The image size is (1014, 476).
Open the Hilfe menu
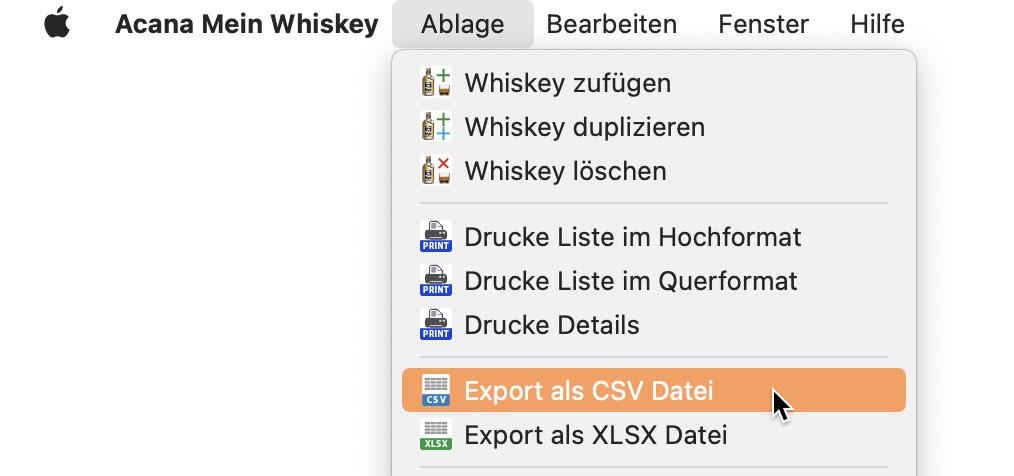(x=877, y=24)
